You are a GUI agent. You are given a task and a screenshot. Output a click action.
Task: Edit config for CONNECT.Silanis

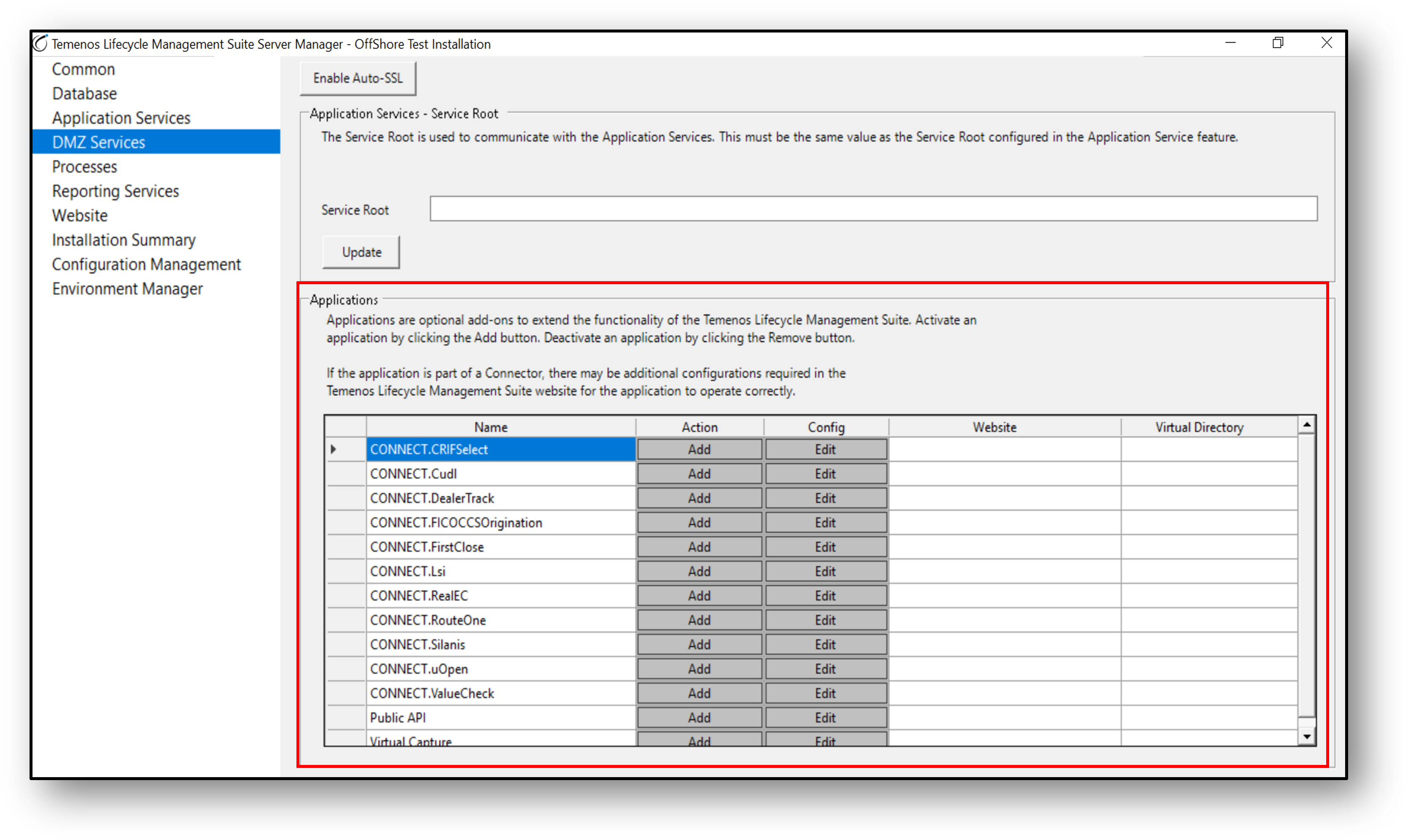click(x=826, y=644)
